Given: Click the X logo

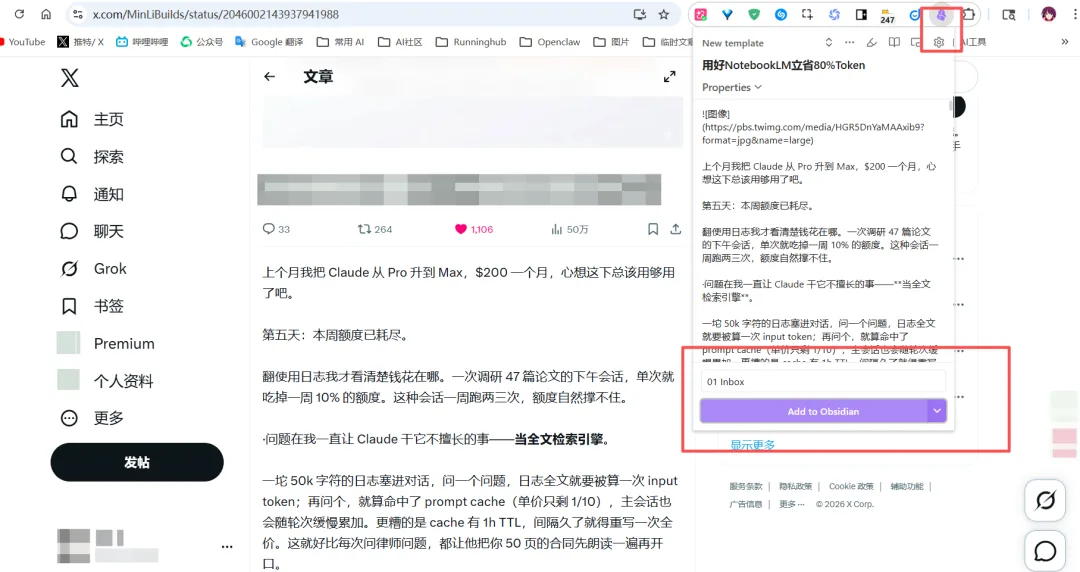Looking at the screenshot, I should (x=70, y=78).
